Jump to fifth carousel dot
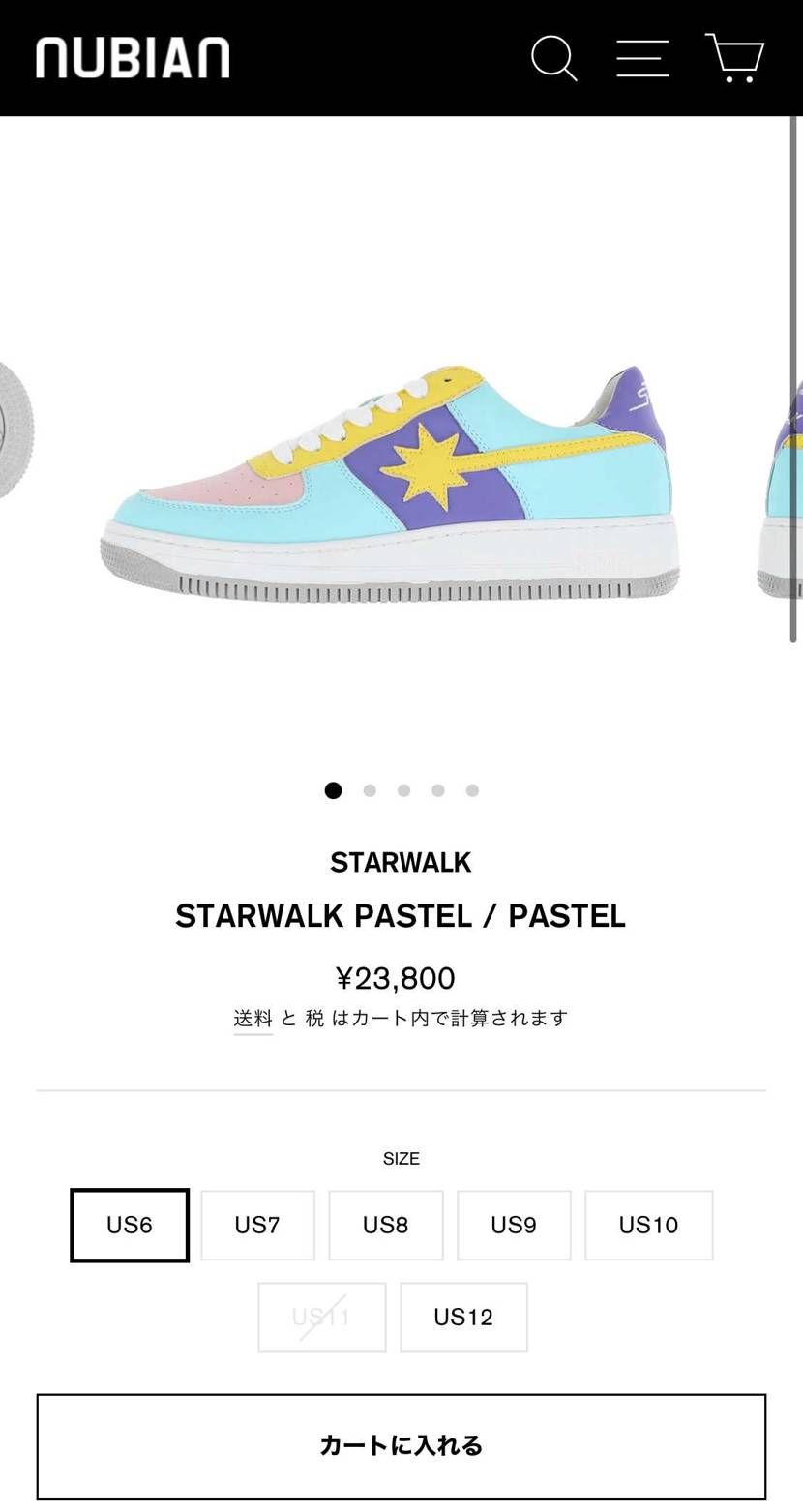803x1512 pixels. click(472, 790)
